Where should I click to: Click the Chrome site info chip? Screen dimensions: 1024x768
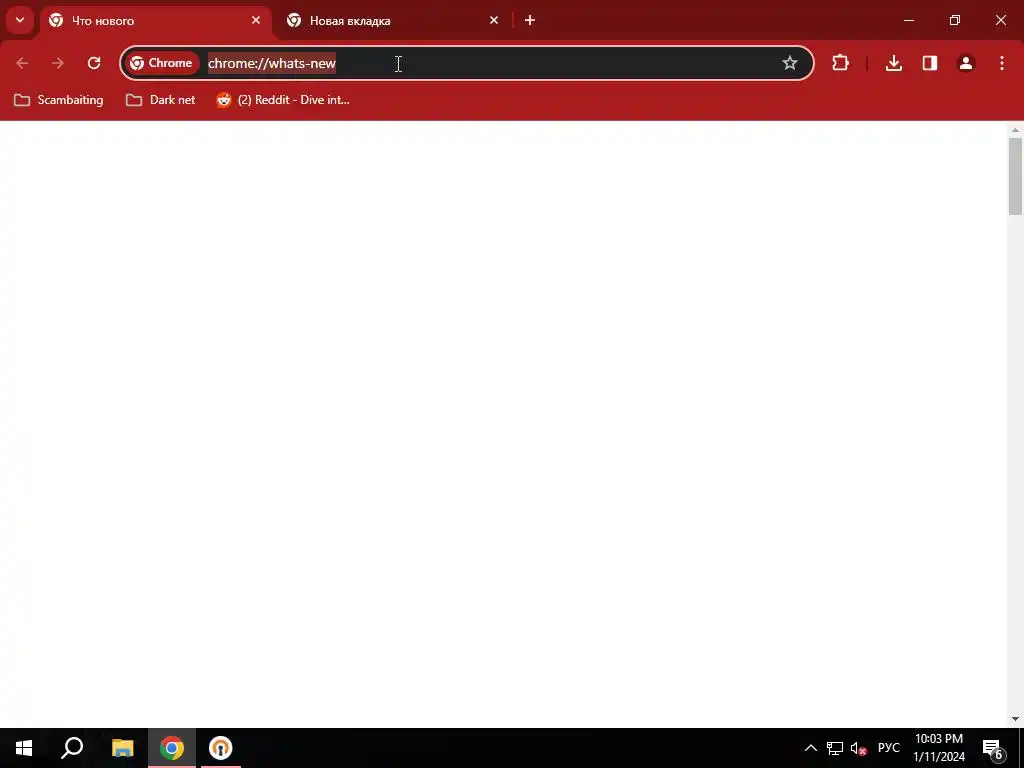click(x=162, y=63)
